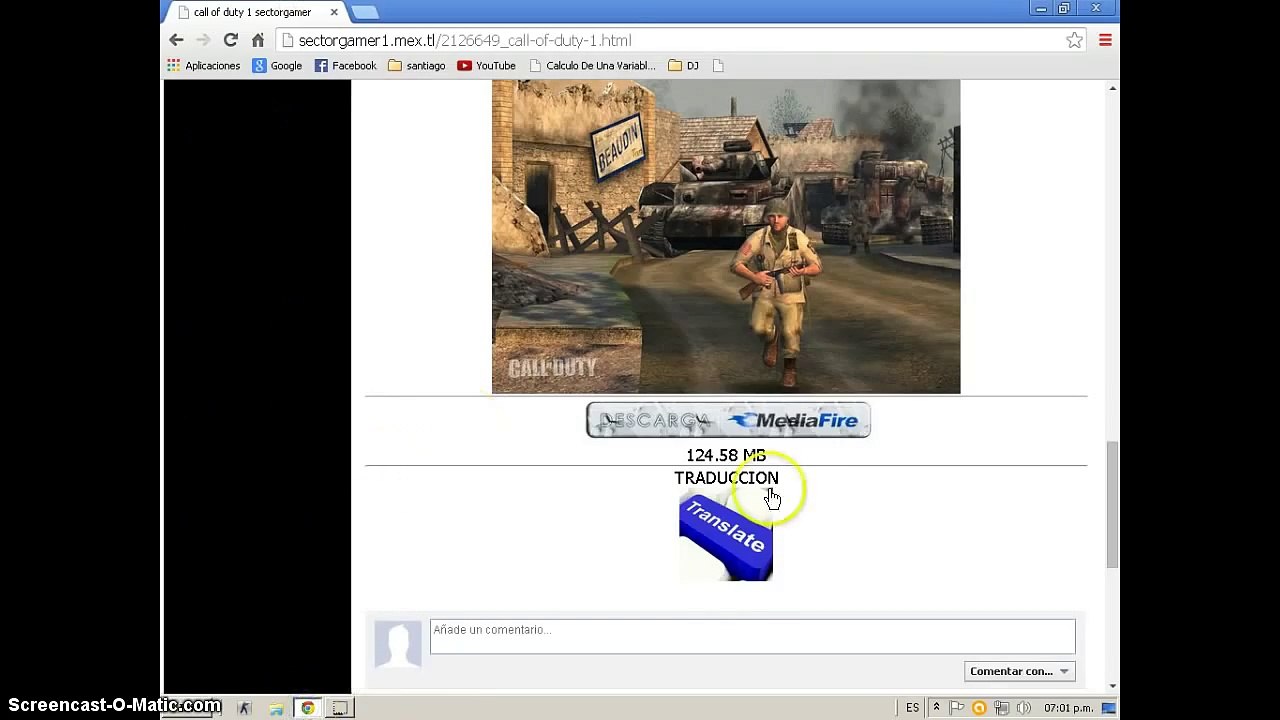Open the Google bookmark
Viewport: 1280px width, 720px height.
pyautogui.click(x=277, y=66)
